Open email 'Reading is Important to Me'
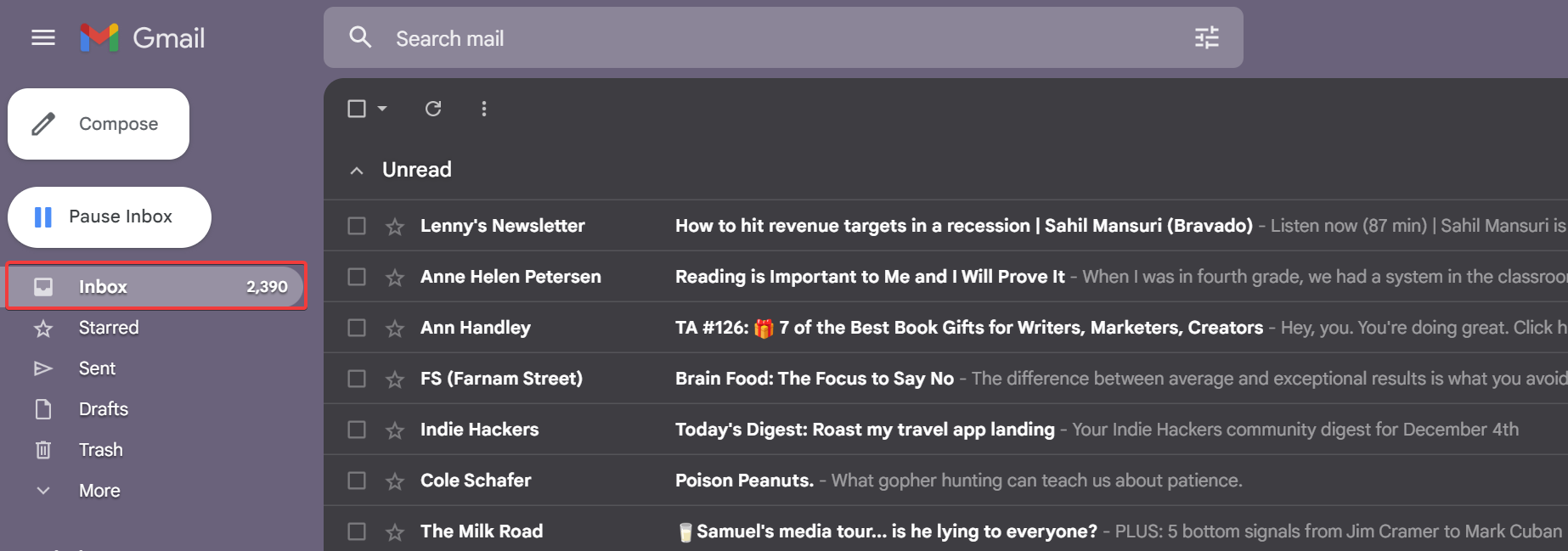 pyautogui.click(x=870, y=277)
